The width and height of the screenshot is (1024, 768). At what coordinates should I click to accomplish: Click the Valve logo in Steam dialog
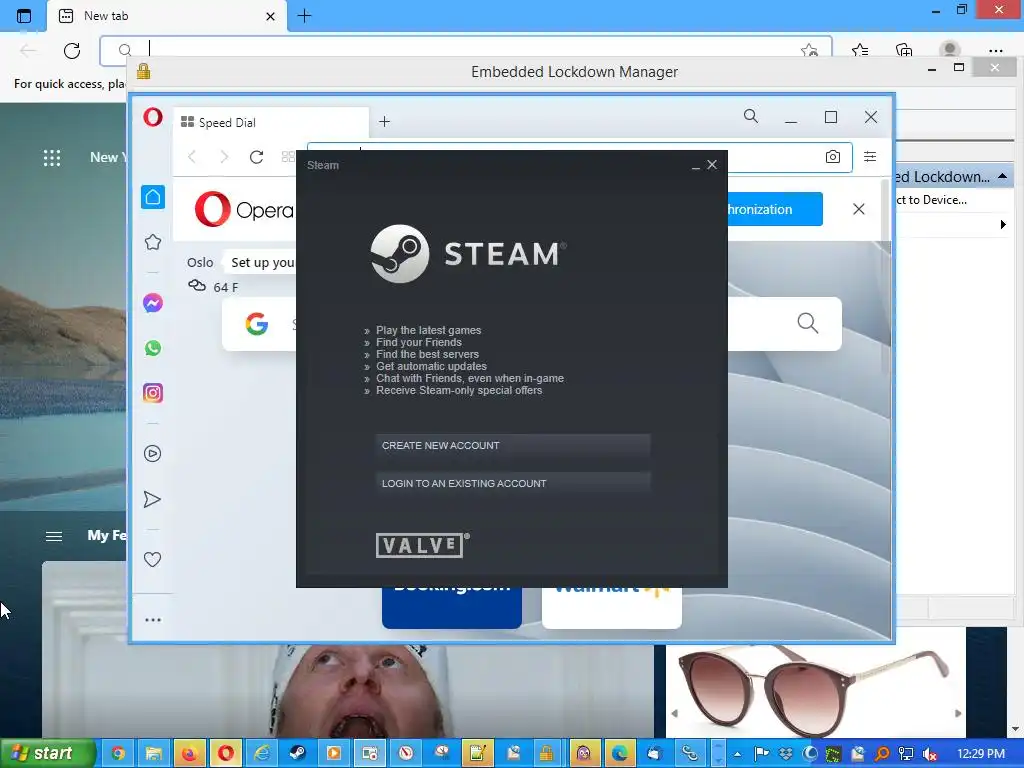(423, 545)
